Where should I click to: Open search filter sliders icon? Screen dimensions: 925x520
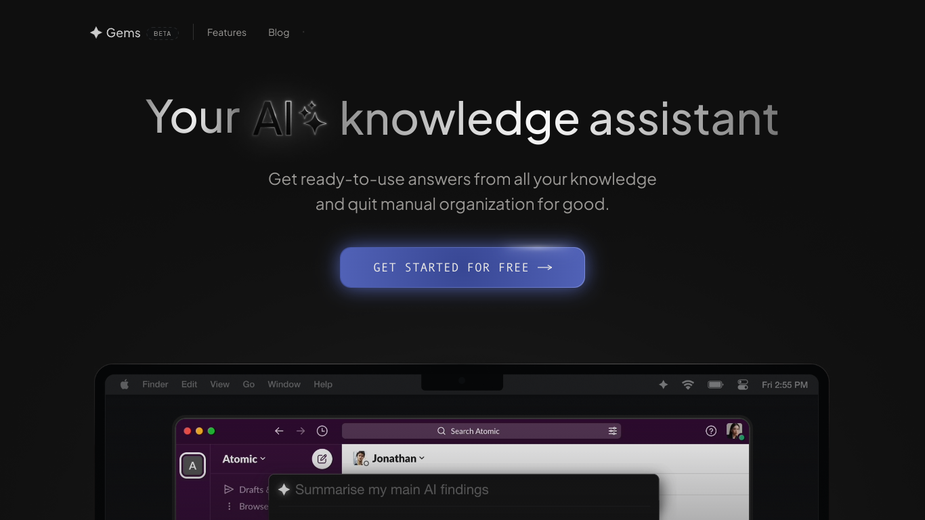click(612, 431)
